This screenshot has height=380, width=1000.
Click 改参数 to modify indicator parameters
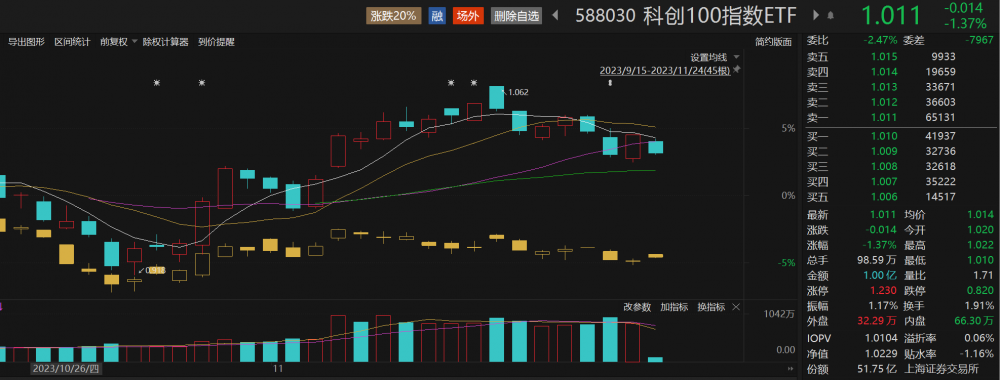pos(637,307)
